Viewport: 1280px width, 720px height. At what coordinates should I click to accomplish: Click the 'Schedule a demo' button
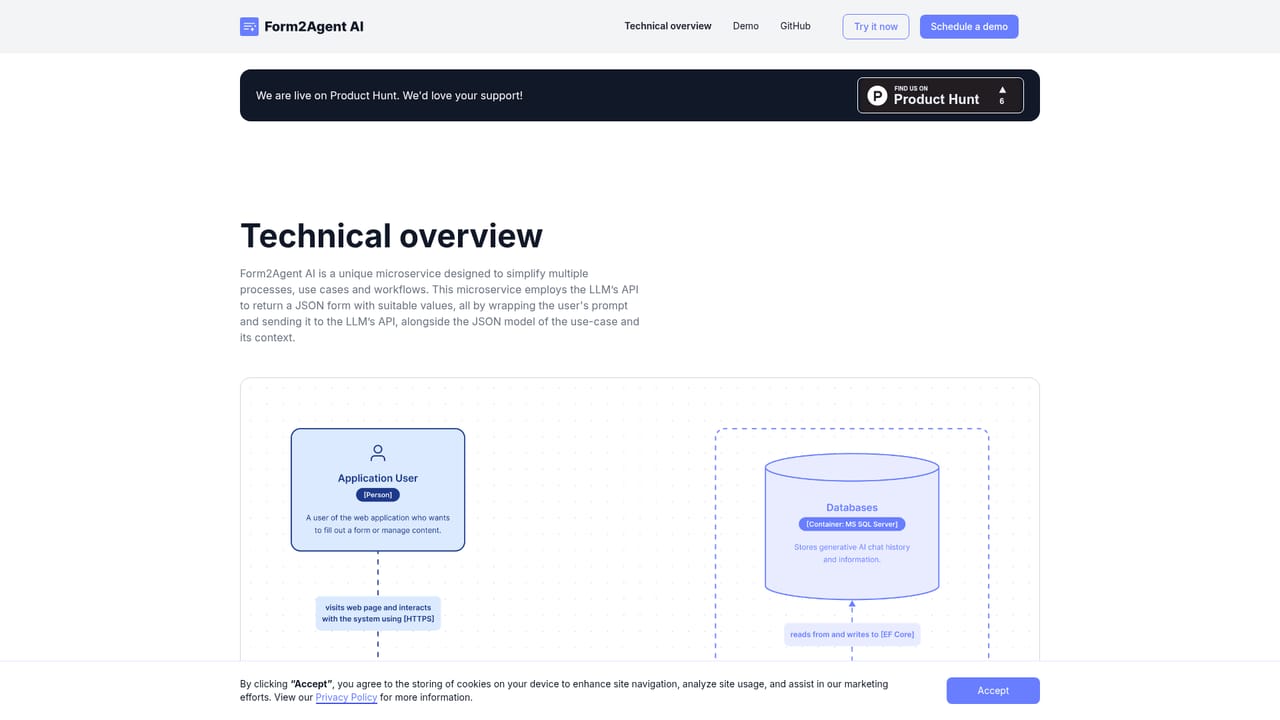[x=969, y=27]
